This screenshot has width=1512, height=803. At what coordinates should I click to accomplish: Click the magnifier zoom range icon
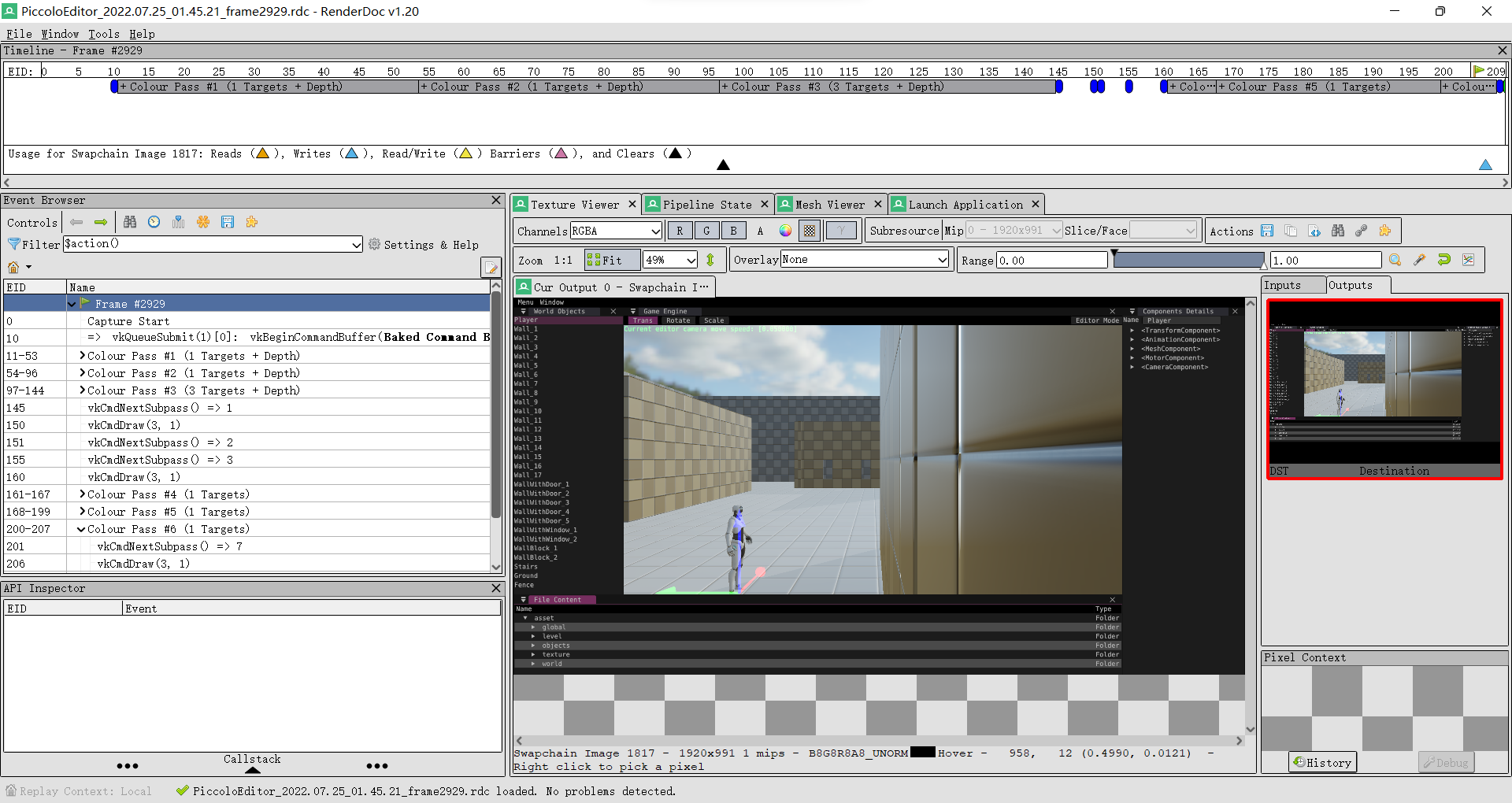1395,260
